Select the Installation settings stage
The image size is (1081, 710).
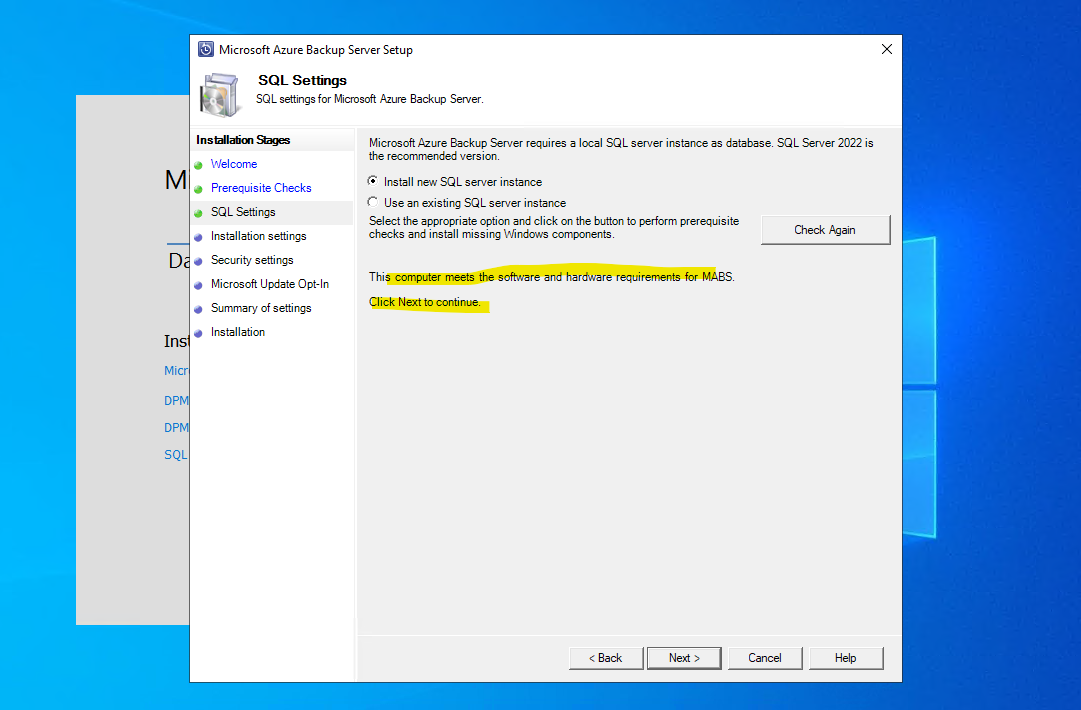coord(259,236)
